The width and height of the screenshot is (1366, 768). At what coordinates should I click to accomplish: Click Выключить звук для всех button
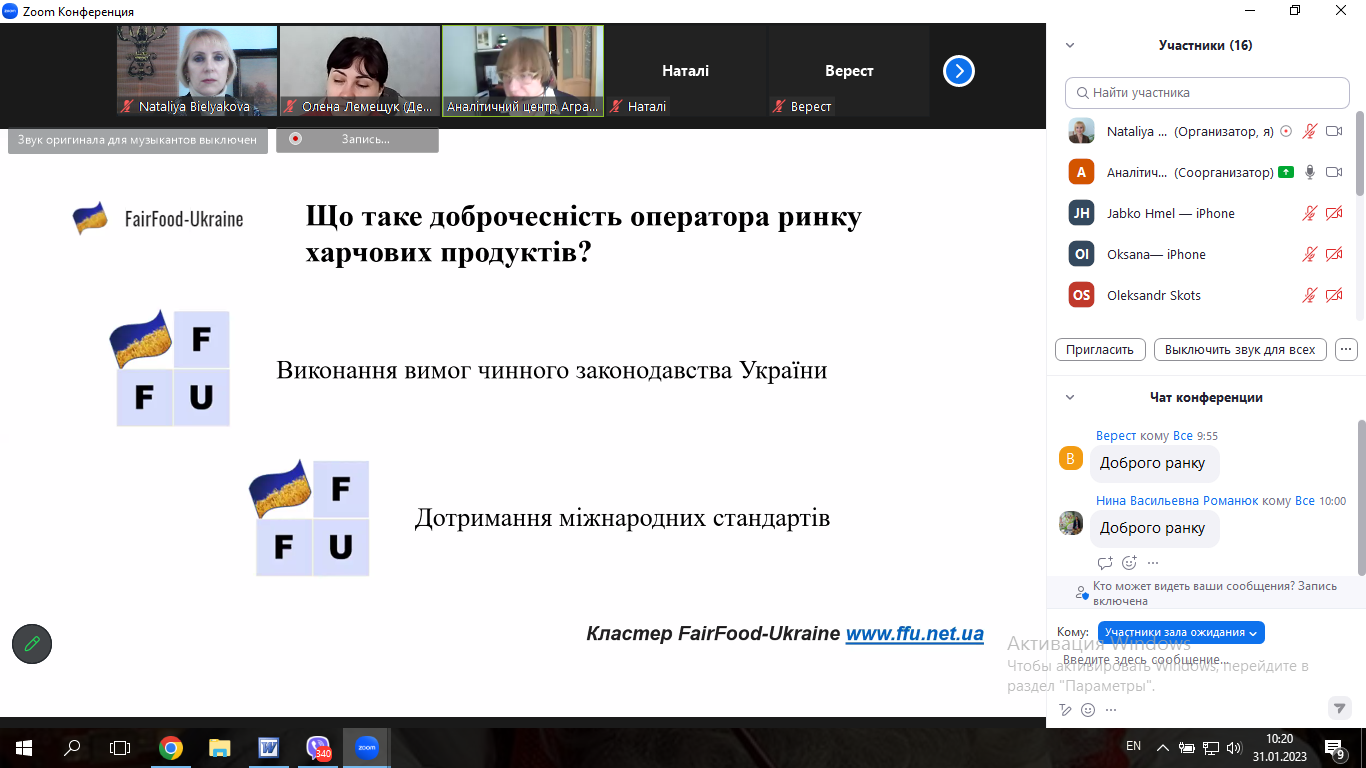tap(1240, 349)
